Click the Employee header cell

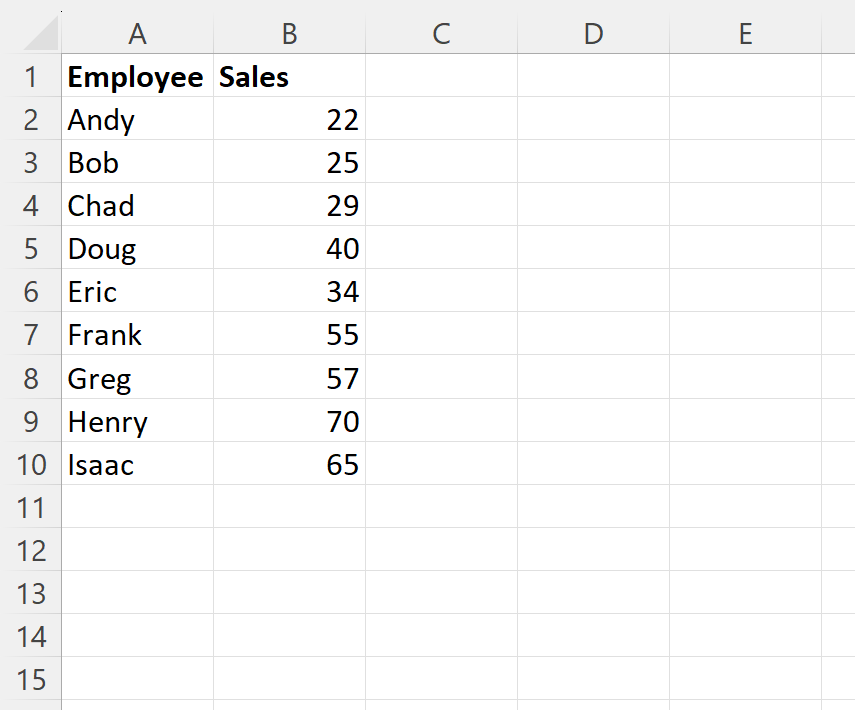tap(137, 77)
